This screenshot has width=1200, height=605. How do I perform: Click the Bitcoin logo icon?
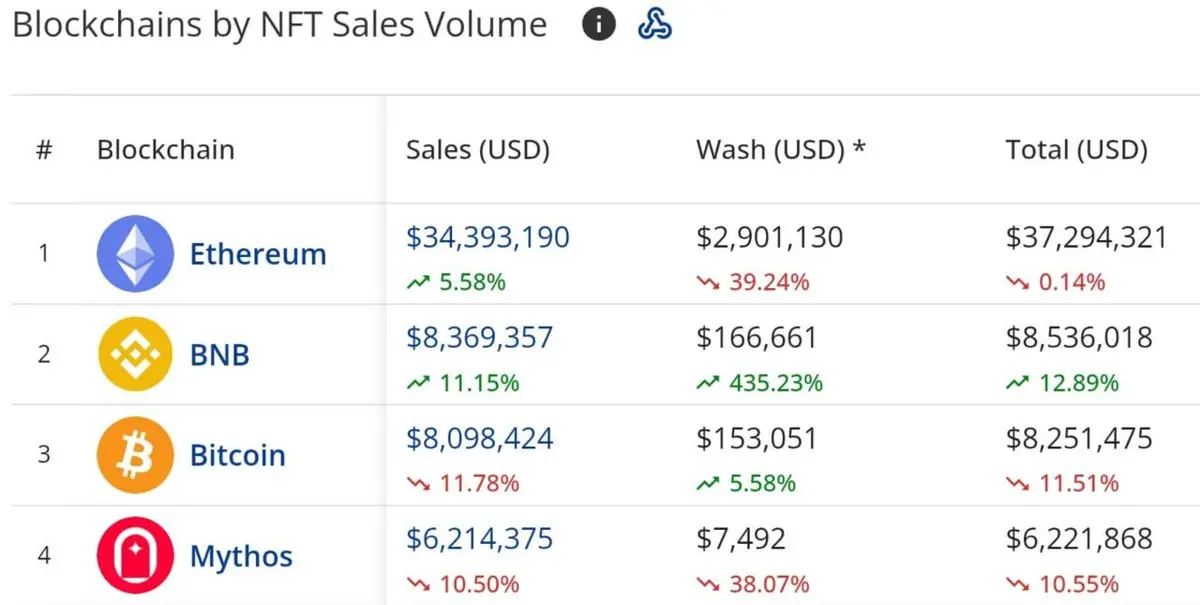coord(135,455)
